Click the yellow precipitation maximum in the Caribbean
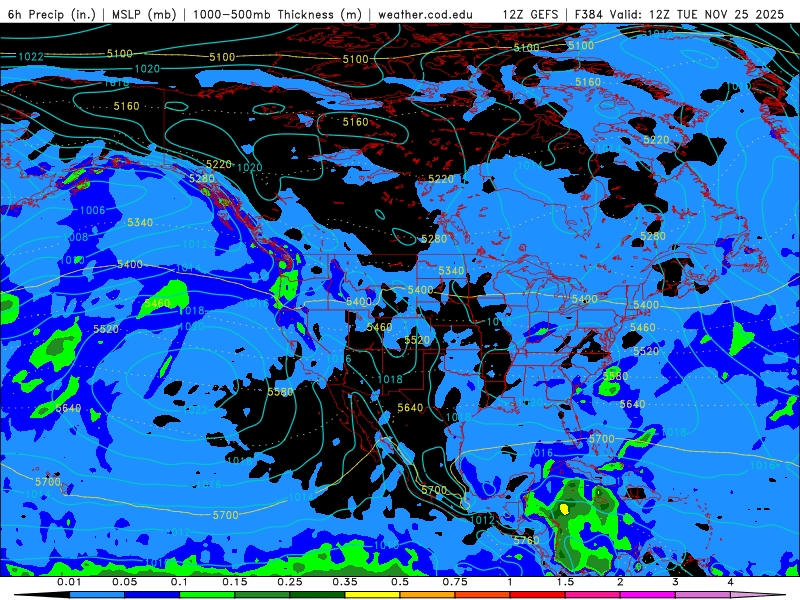800x600 pixels. [x=564, y=509]
